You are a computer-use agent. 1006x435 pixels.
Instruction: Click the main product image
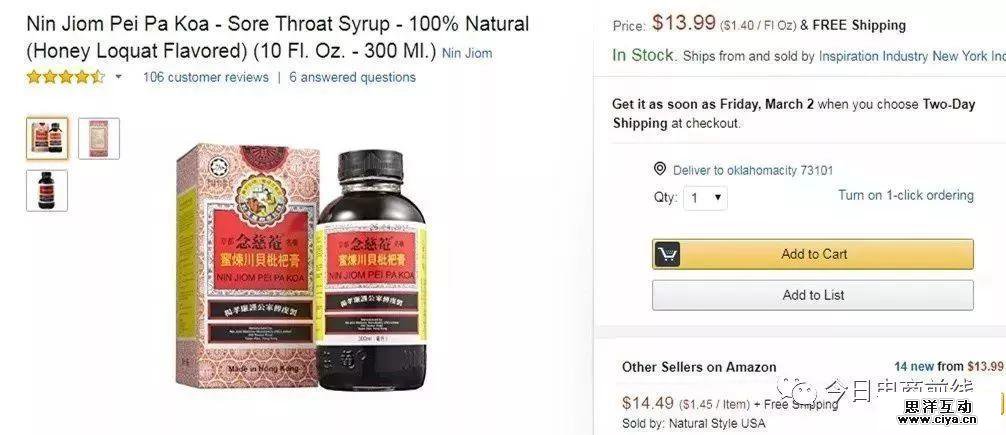pyautogui.click(x=302, y=268)
